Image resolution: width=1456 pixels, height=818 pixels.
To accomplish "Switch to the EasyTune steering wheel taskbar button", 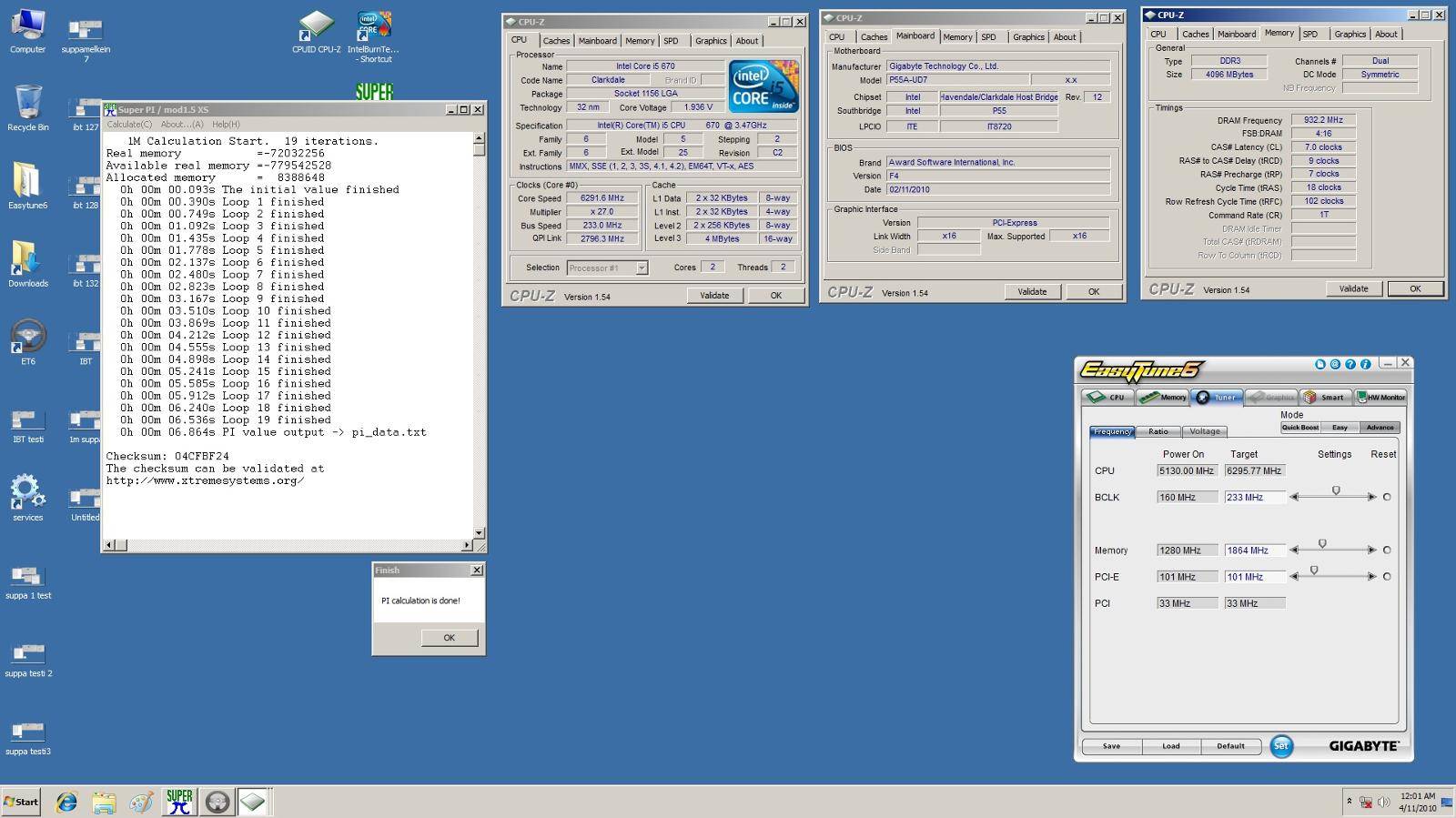I will [x=217, y=802].
